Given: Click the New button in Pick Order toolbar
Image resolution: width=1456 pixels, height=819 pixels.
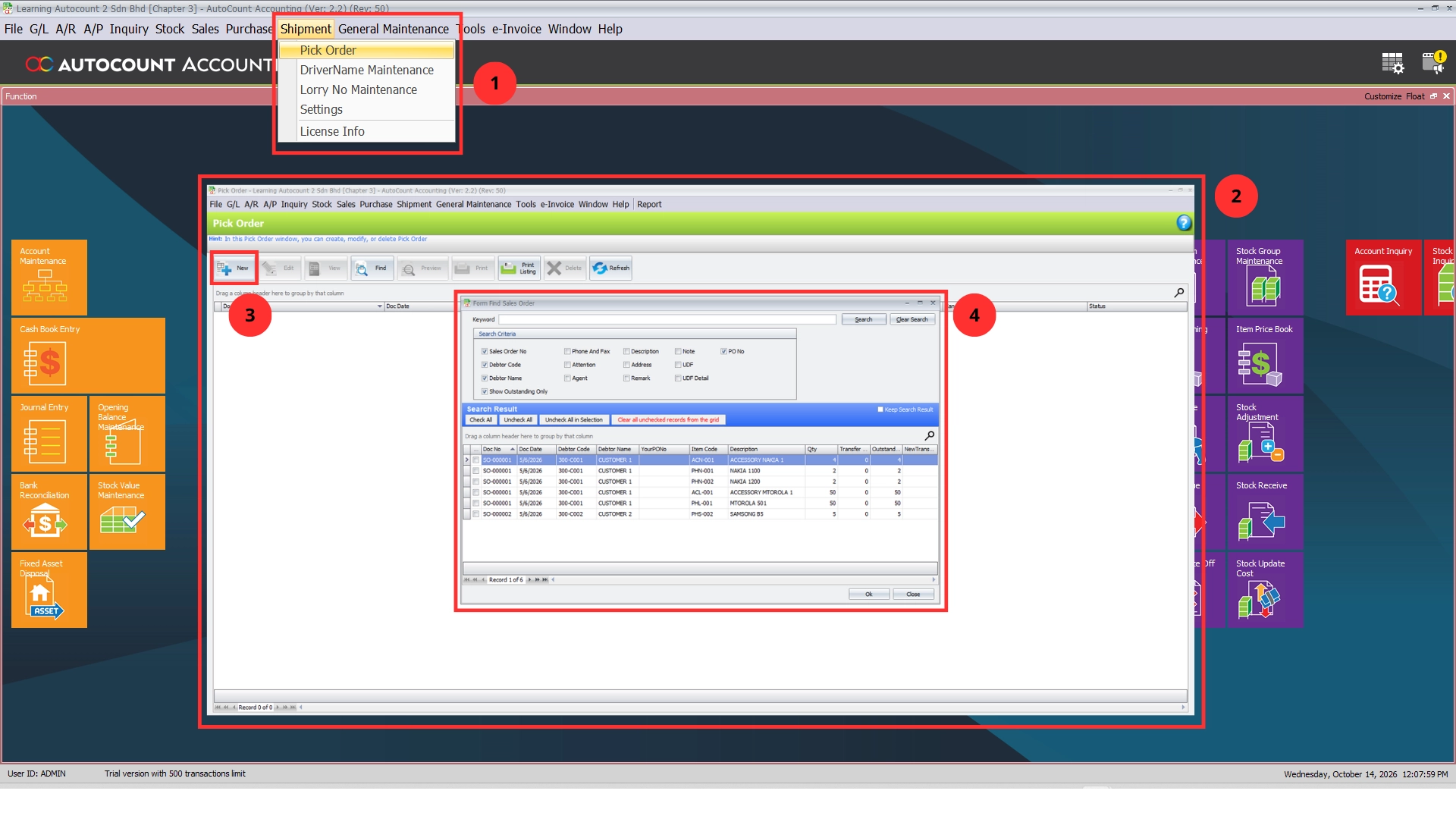Looking at the screenshot, I should coord(234,268).
